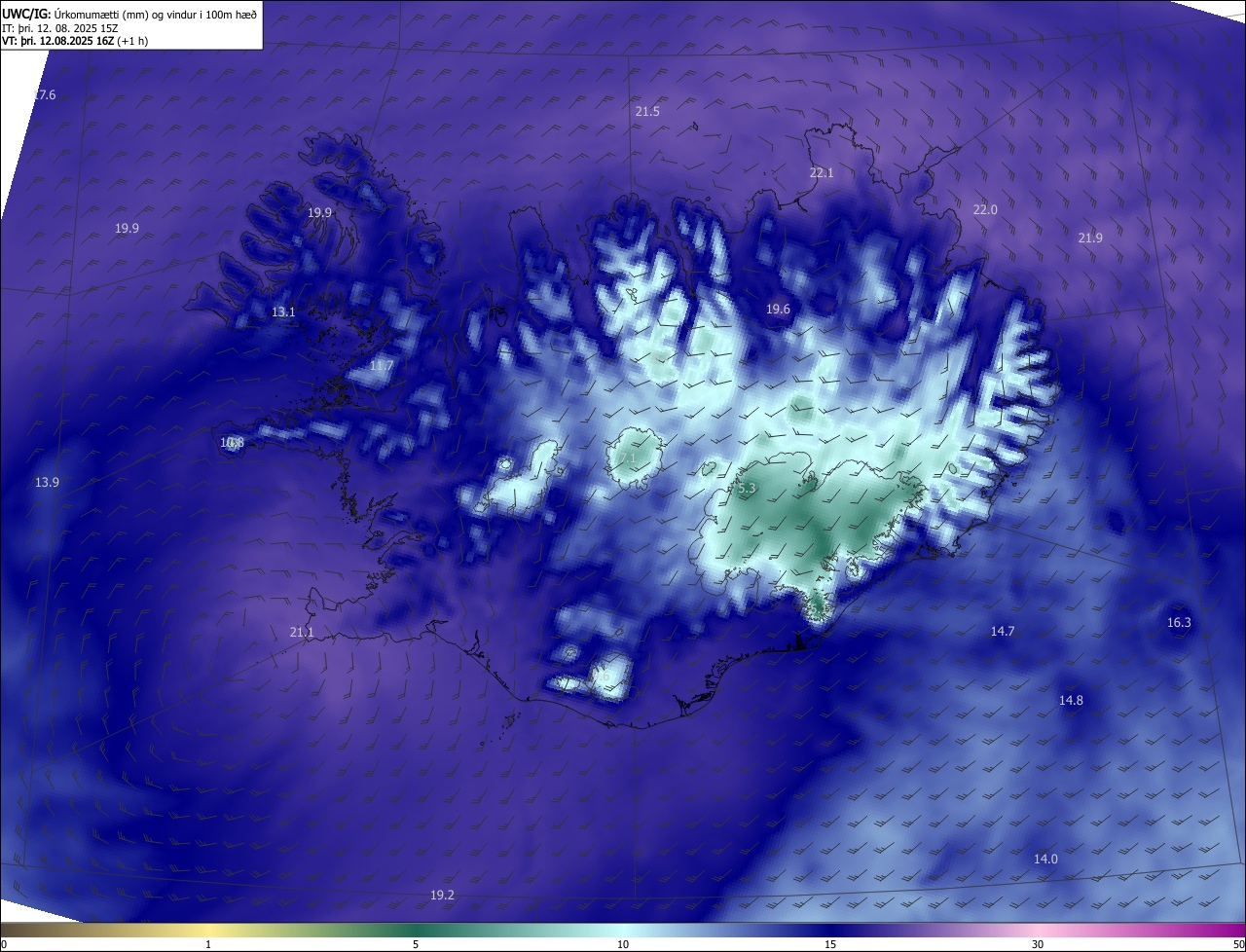This screenshot has width=1246, height=952.
Task: Click the map title 'Úrkomumætti (mm) og vindur'
Action: [x=125, y=13]
